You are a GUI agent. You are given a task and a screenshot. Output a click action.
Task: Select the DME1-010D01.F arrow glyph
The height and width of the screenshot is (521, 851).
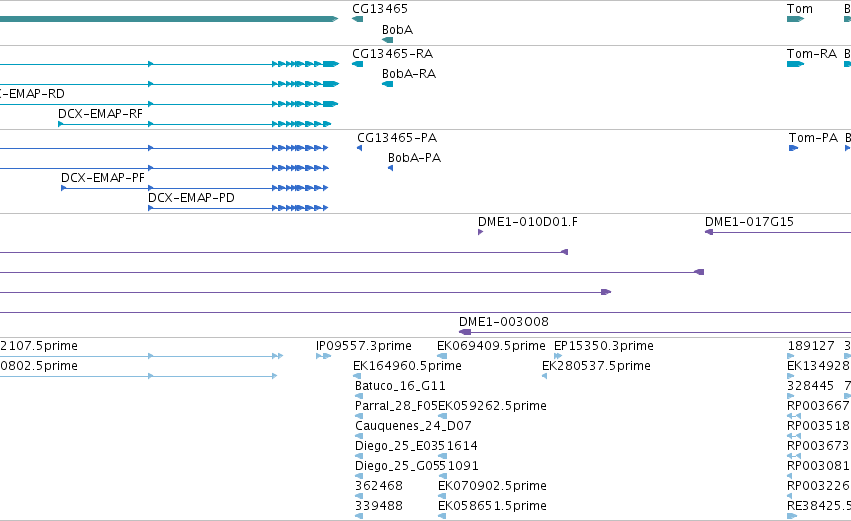coord(480,232)
